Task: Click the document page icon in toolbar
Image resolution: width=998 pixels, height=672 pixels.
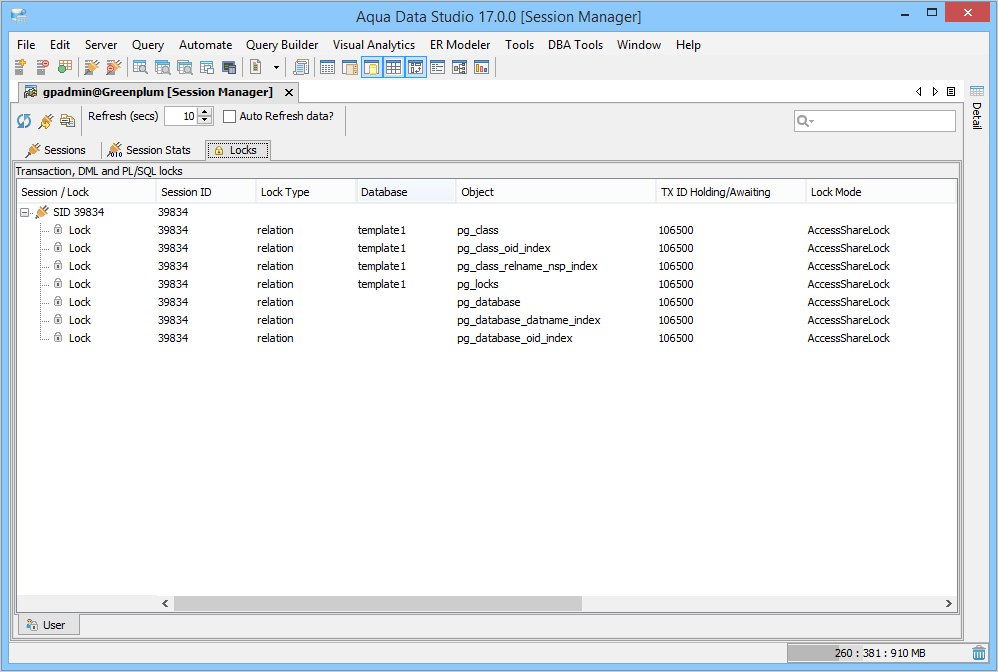Action: click(x=256, y=67)
